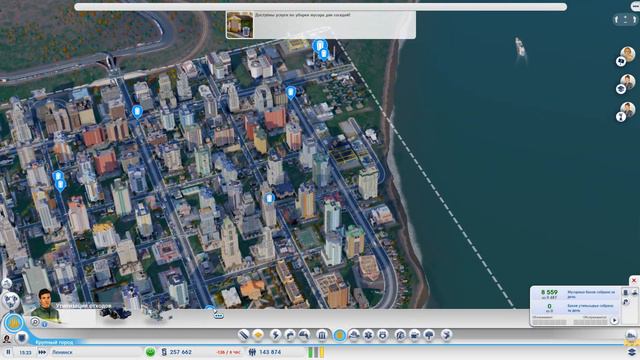The width and height of the screenshot is (640, 360).
Task: Open region view globe icon
Action: click(11, 300)
